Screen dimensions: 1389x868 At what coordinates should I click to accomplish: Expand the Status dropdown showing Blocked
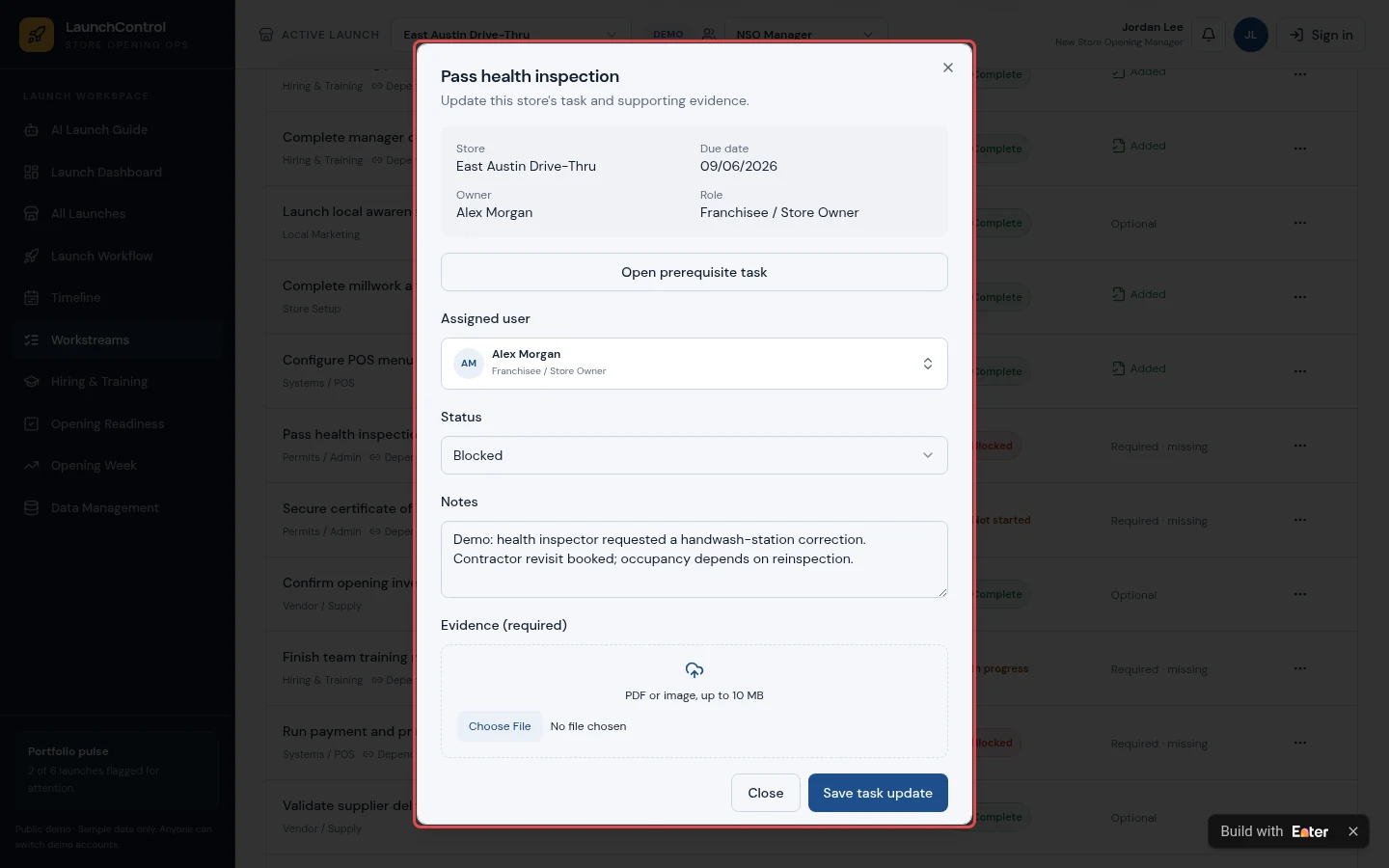pos(694,455)
